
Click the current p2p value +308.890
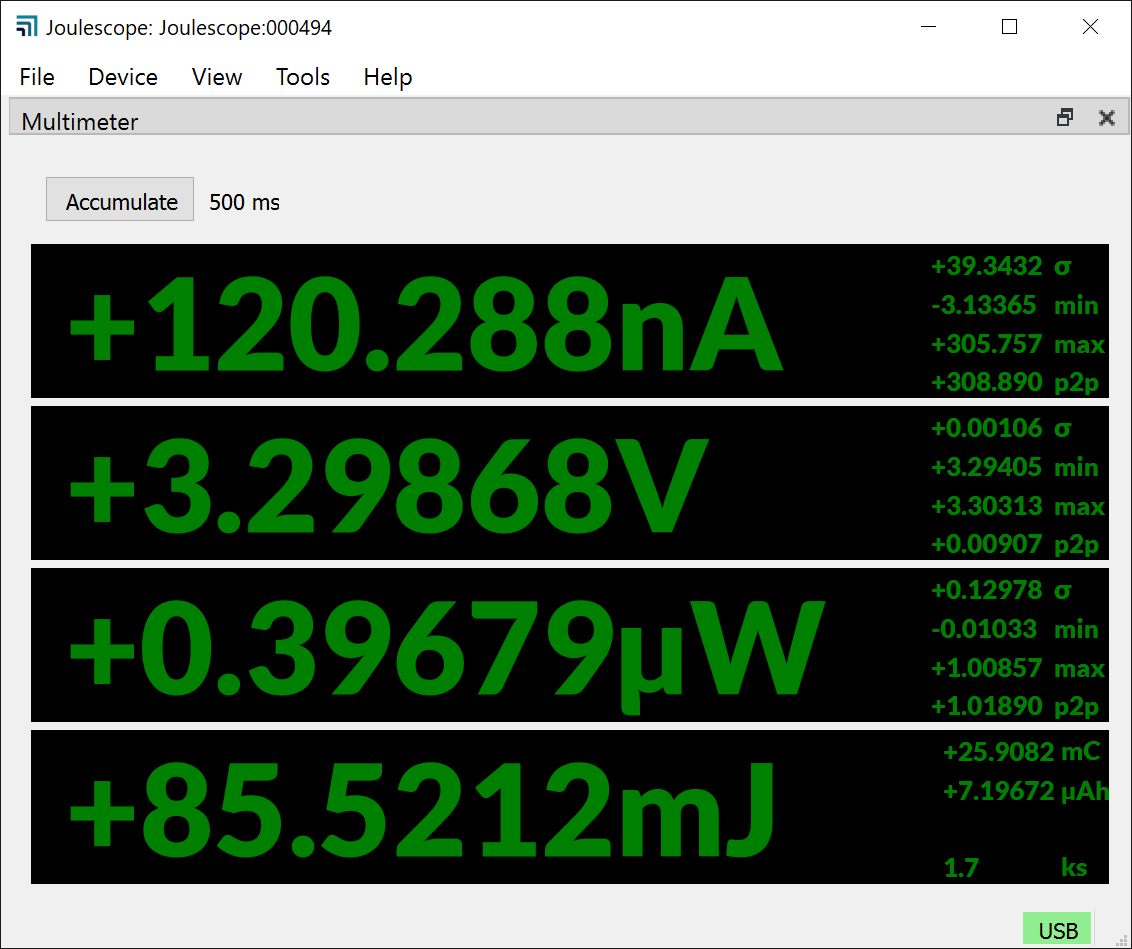(986, 382)
